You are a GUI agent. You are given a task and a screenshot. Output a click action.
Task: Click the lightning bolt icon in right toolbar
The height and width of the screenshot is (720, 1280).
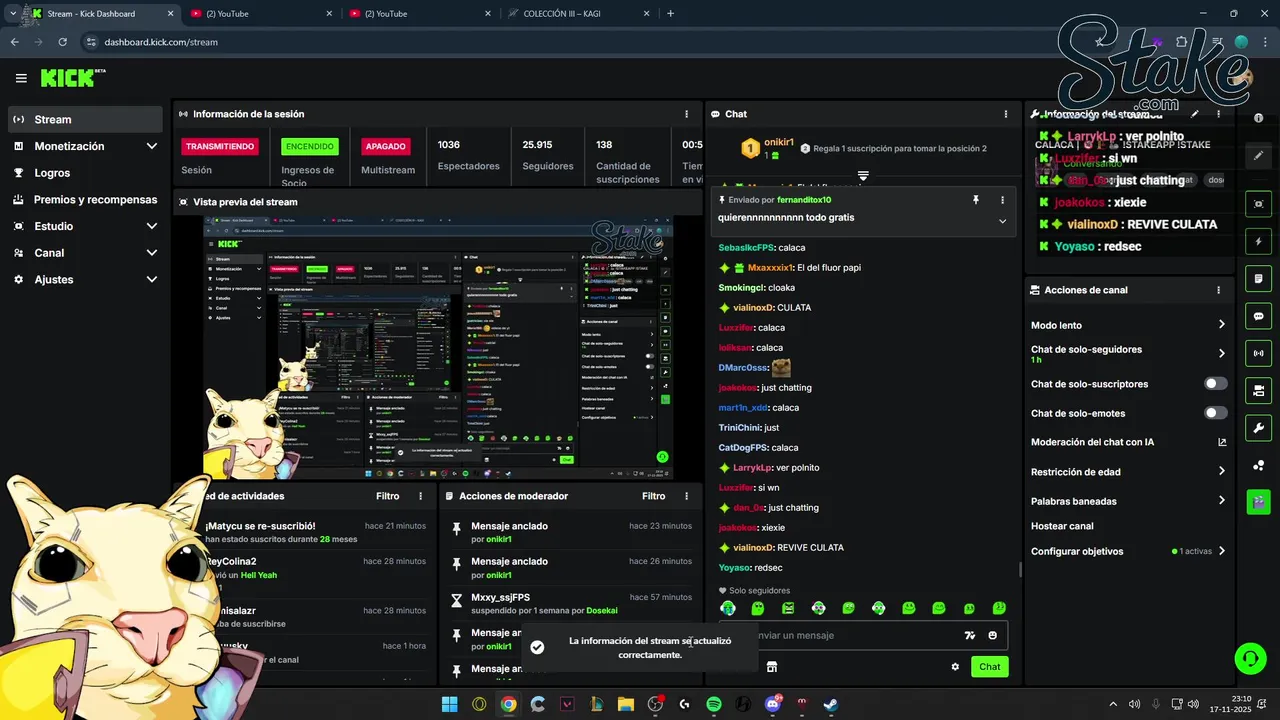tap(1258, 242)
